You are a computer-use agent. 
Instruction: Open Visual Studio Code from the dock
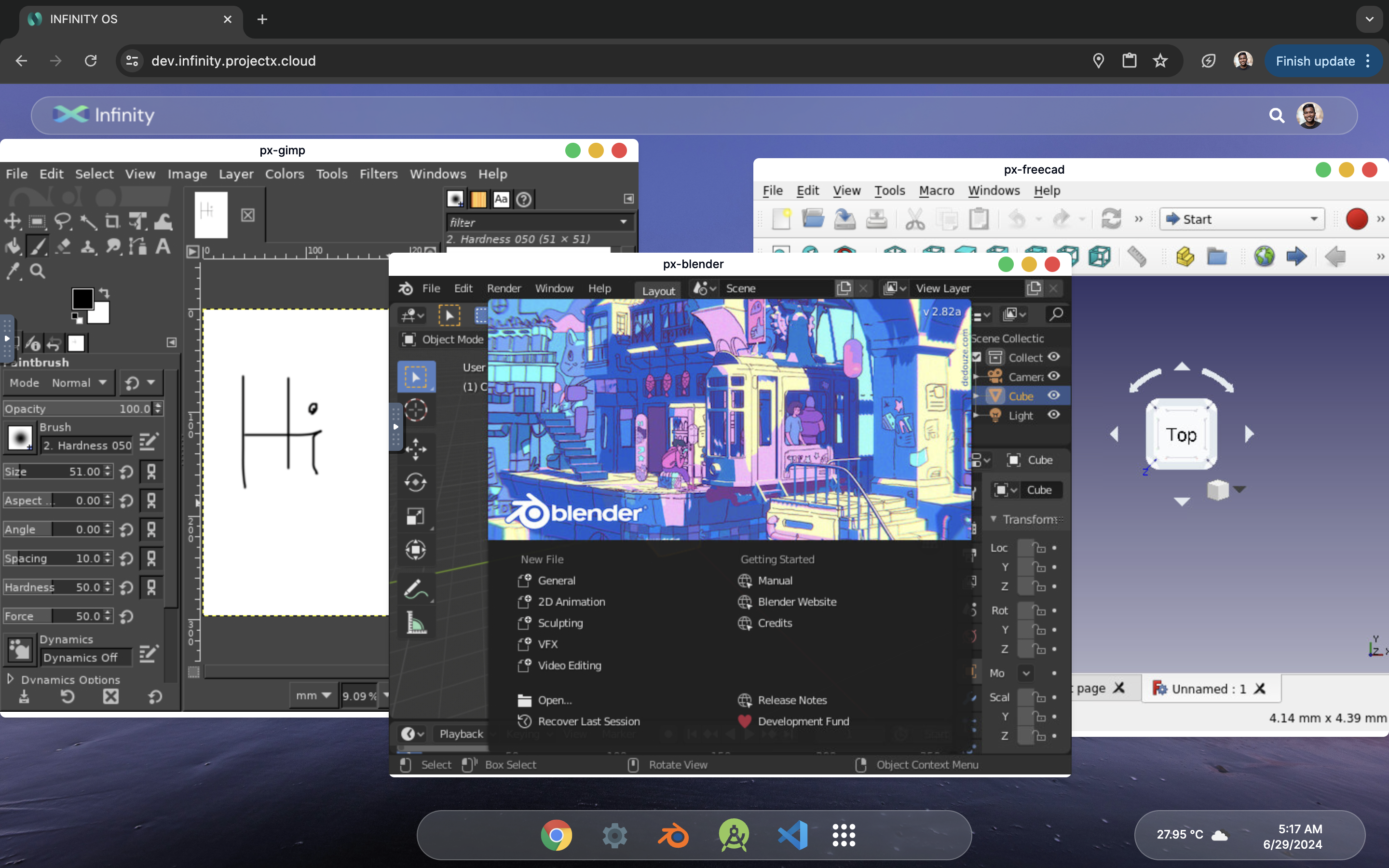pyautogui.click(x=793, y=835)
